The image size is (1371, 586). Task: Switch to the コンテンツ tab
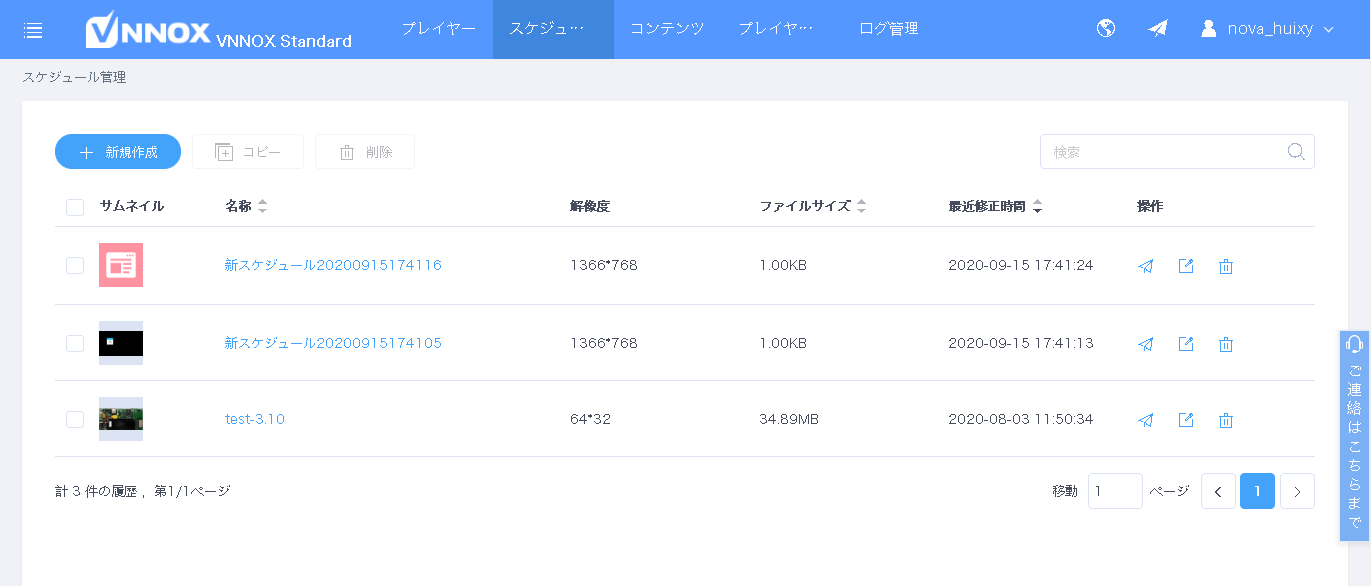tap(667, 29)
